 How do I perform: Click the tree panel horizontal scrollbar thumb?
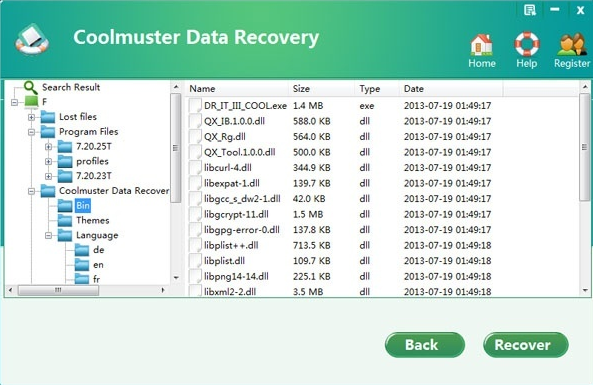pos(58,290)
